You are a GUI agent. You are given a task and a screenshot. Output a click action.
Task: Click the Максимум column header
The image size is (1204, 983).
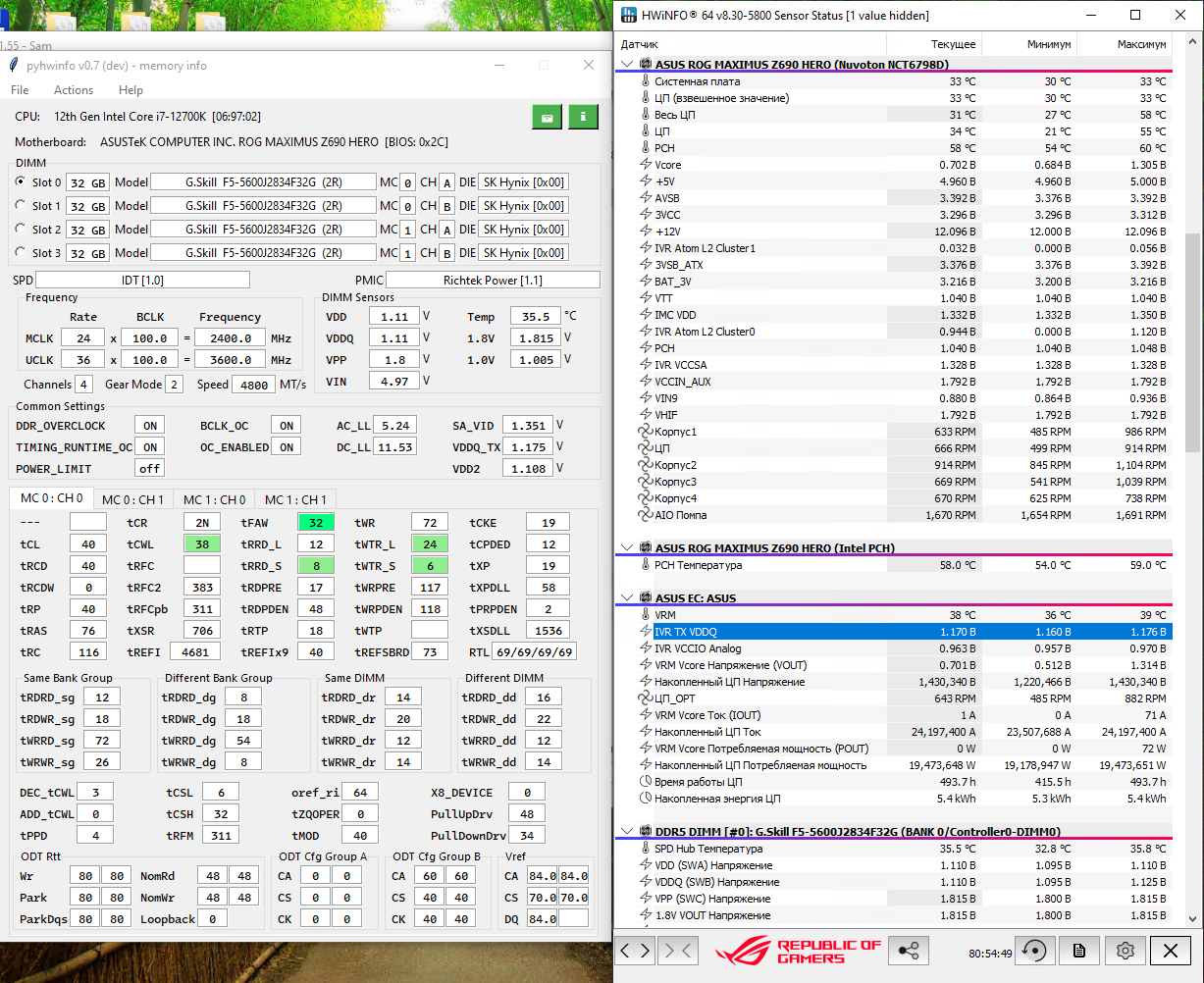pos(1124,44)
